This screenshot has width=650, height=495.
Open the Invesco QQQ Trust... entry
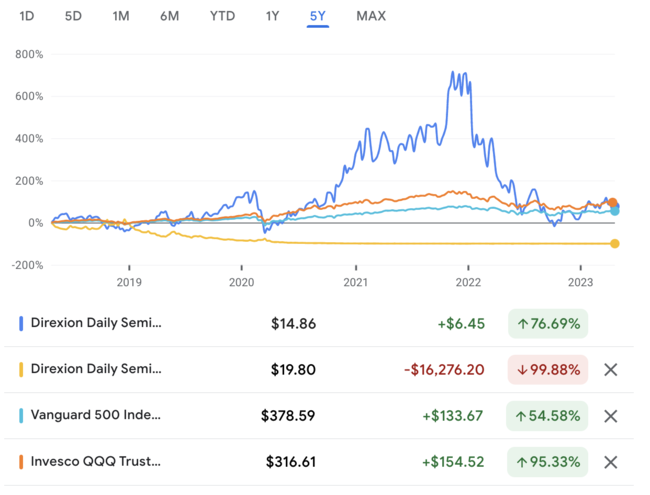point(96,461)
